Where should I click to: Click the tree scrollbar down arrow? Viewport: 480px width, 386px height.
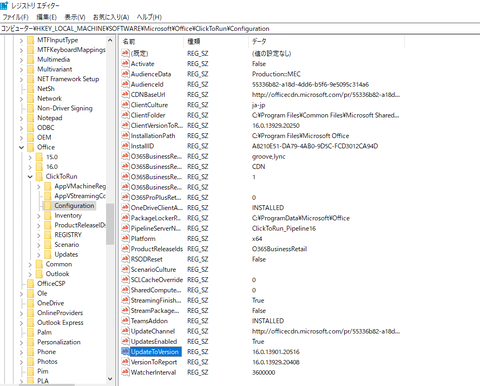coord(110,379)
